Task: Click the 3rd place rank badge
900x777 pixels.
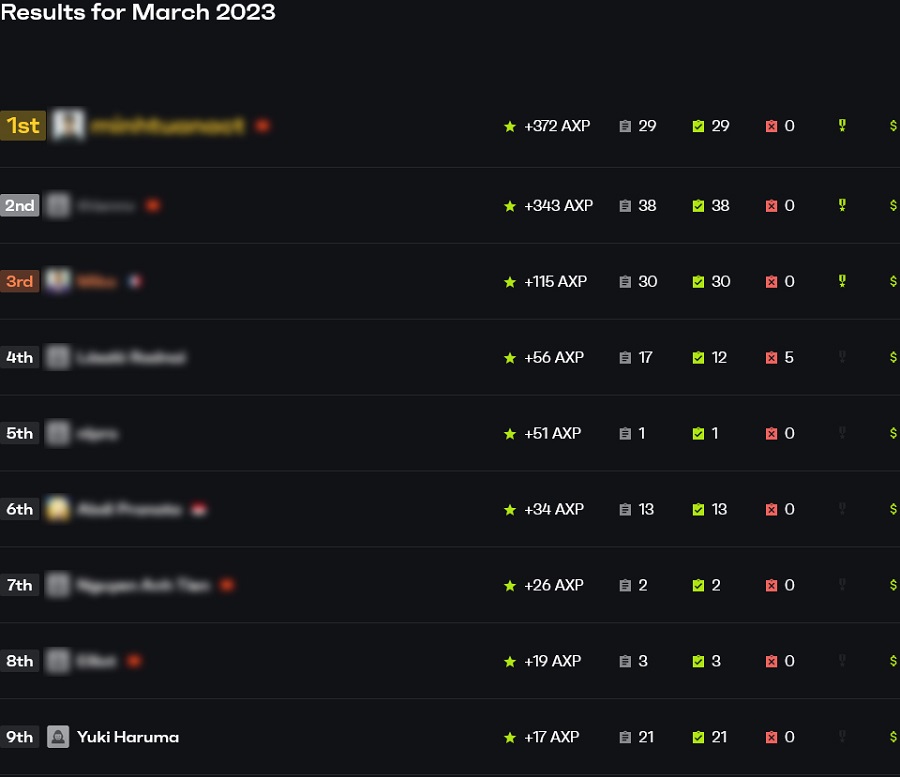Action: coord(19,282)
